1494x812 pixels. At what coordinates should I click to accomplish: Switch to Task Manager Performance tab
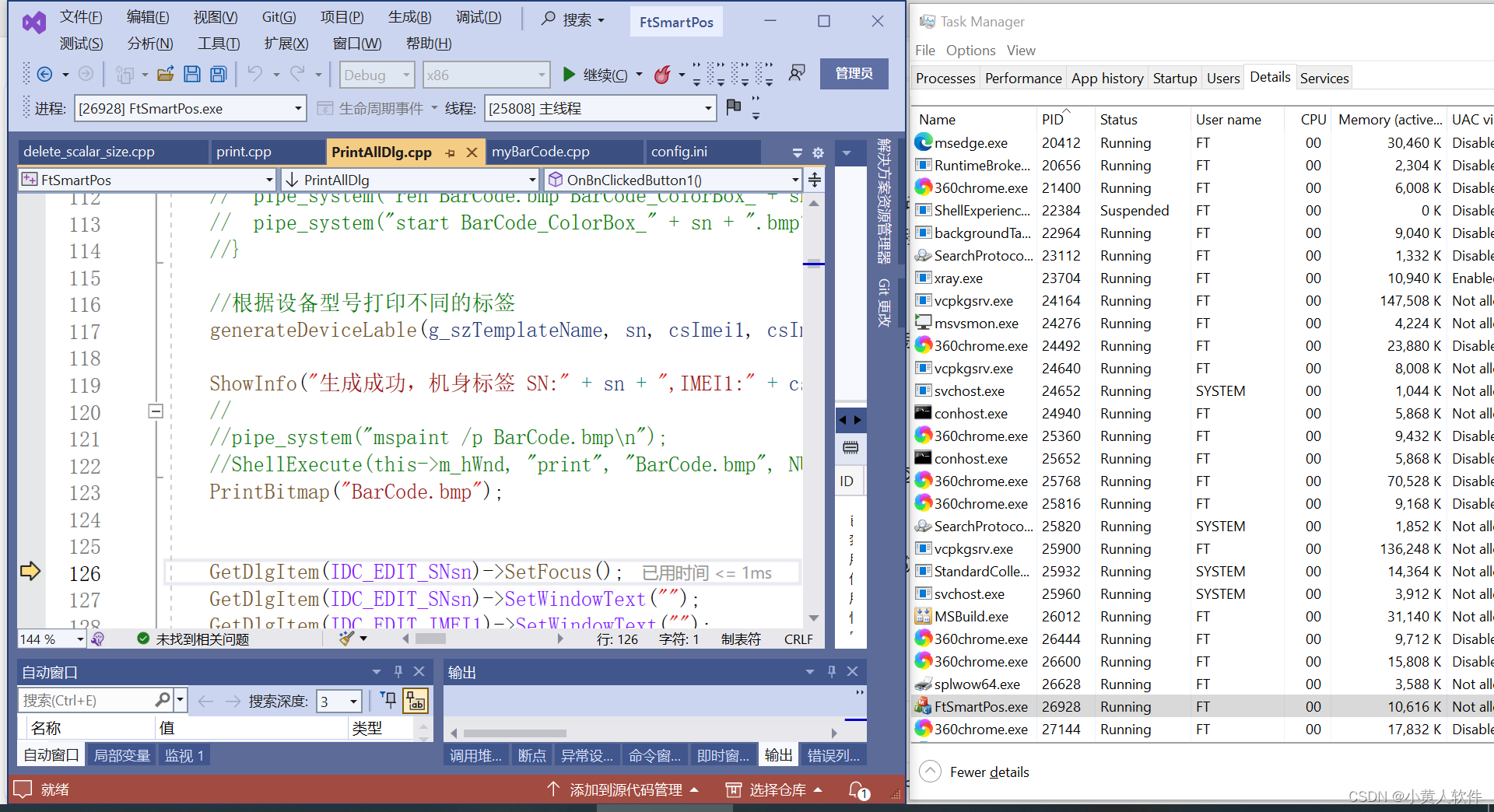point(1023,78)
